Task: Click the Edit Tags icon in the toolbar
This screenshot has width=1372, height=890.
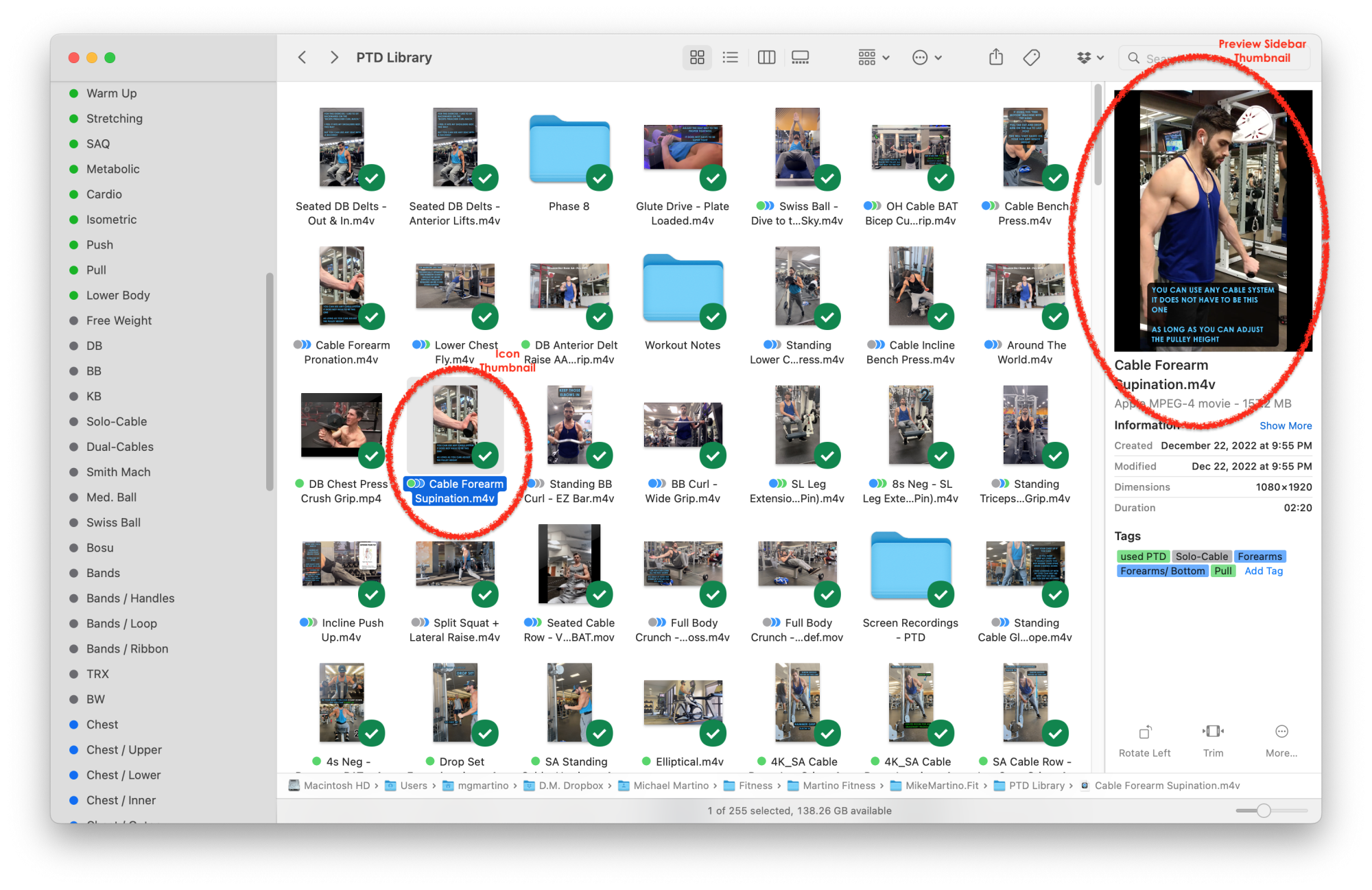Action: click(1032, 57)
